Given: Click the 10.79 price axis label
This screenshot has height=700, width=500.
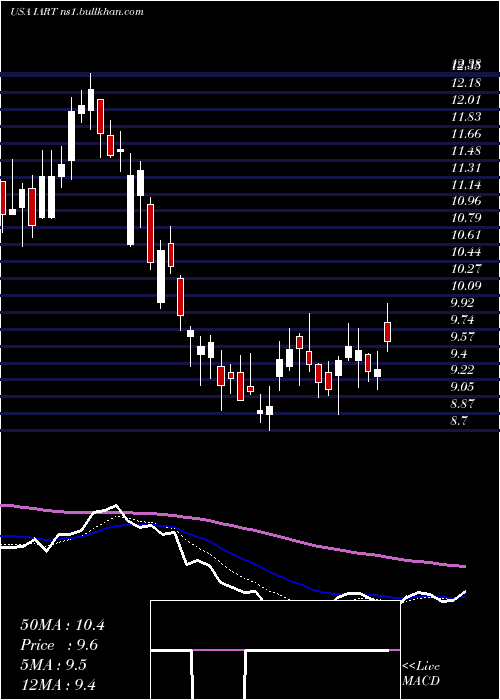Looking at the screenshot, I should tap(466, 218).
